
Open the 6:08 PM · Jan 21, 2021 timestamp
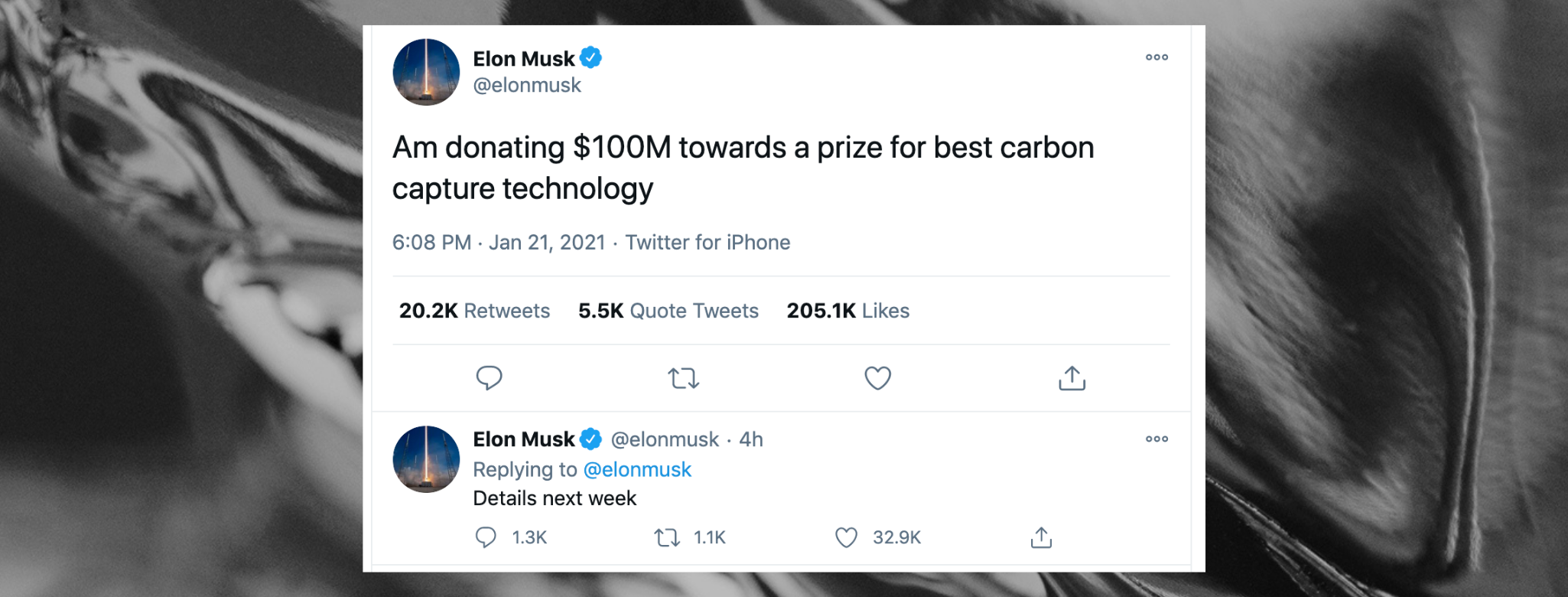[x=499, y=243]
